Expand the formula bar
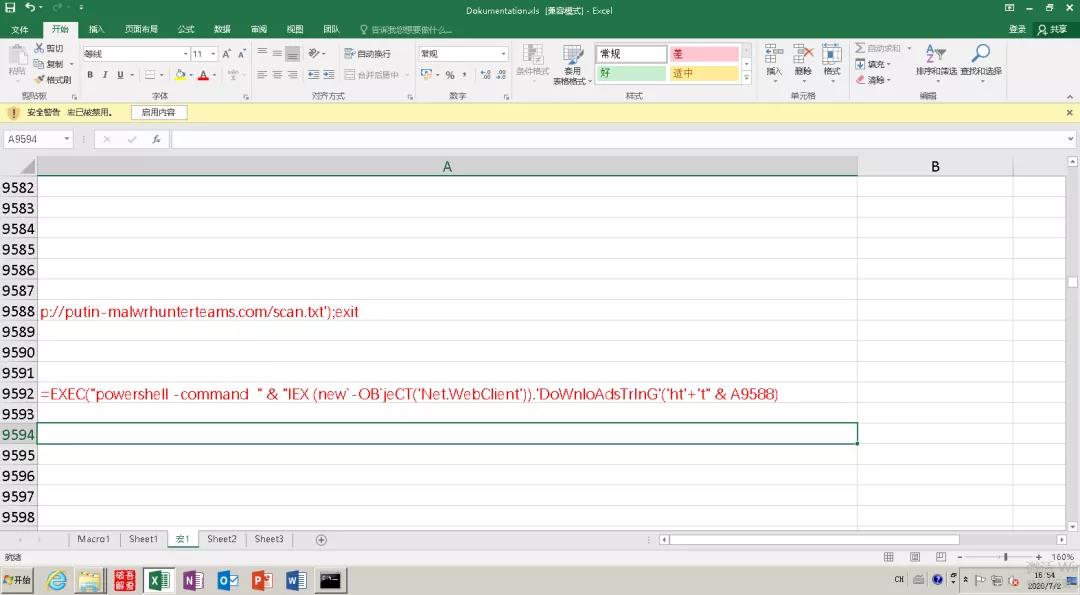Viewport: 1080px width, 595px height. [1070, 139]
